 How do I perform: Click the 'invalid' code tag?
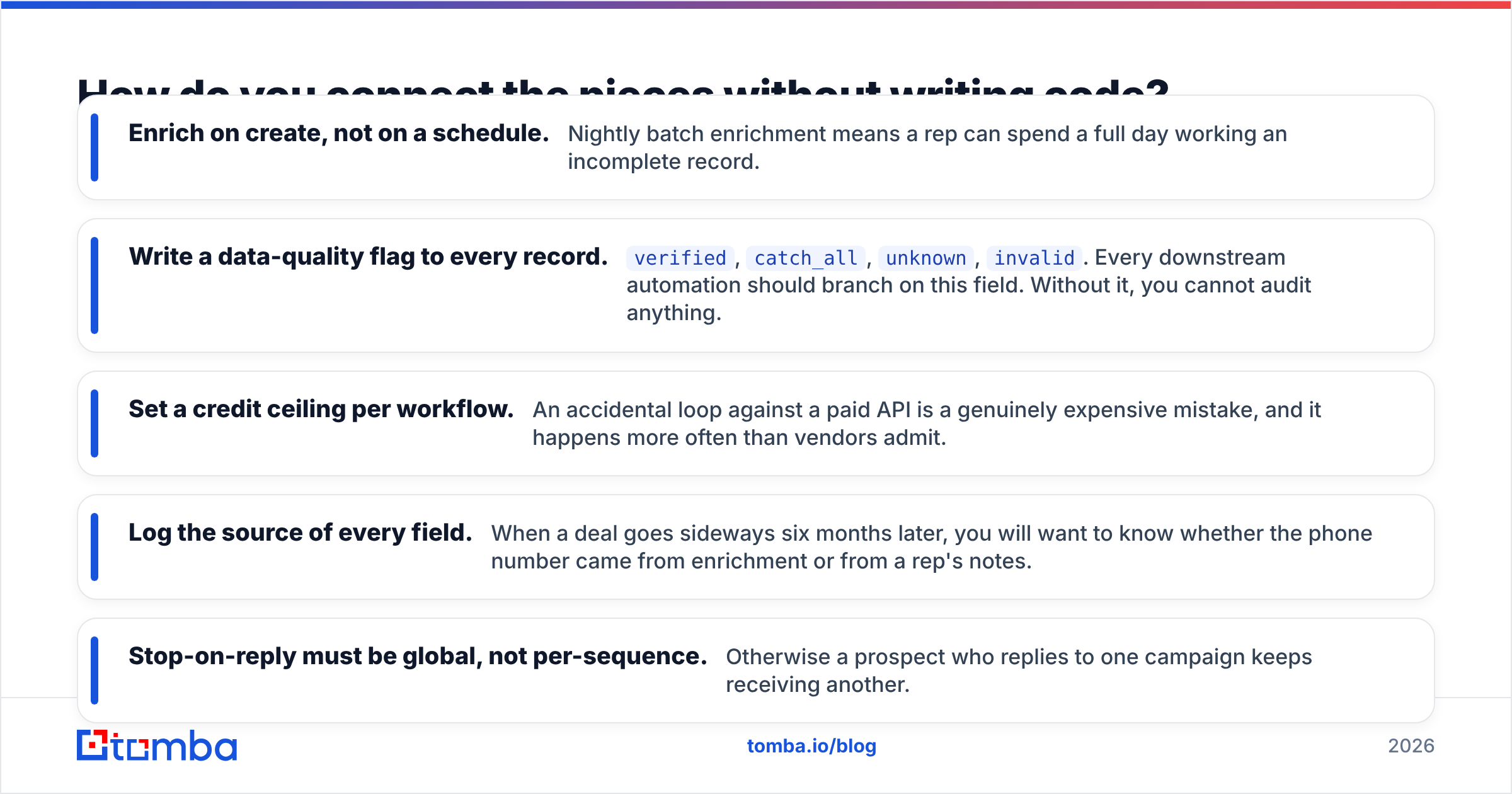(1034, 258)
